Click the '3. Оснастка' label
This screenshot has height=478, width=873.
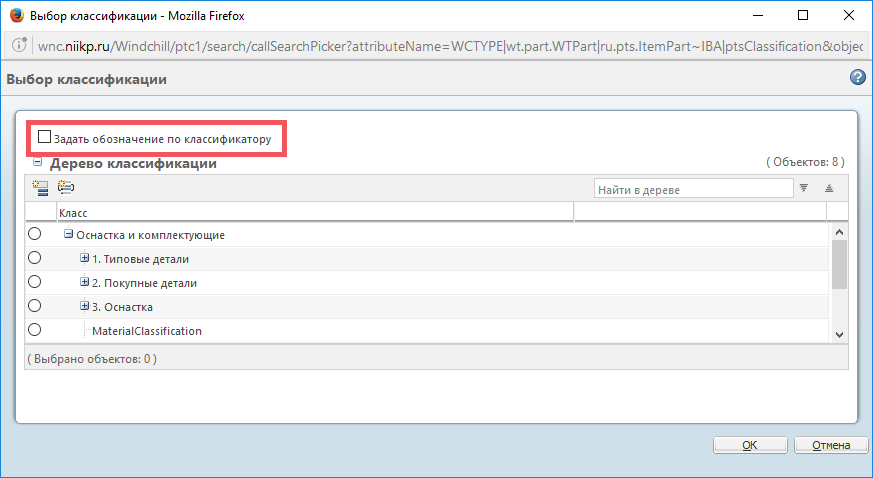coord(122,307)
